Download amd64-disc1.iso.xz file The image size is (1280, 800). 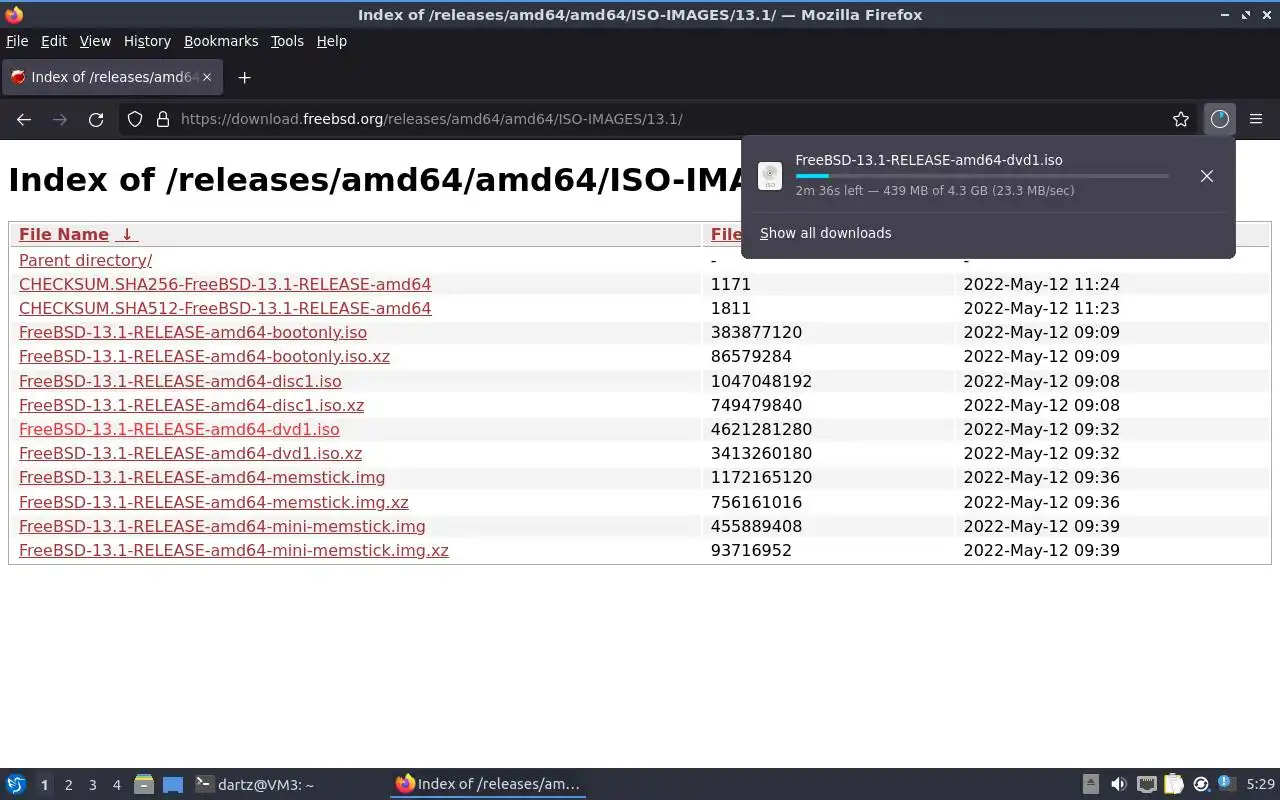(x=191, y=405)
